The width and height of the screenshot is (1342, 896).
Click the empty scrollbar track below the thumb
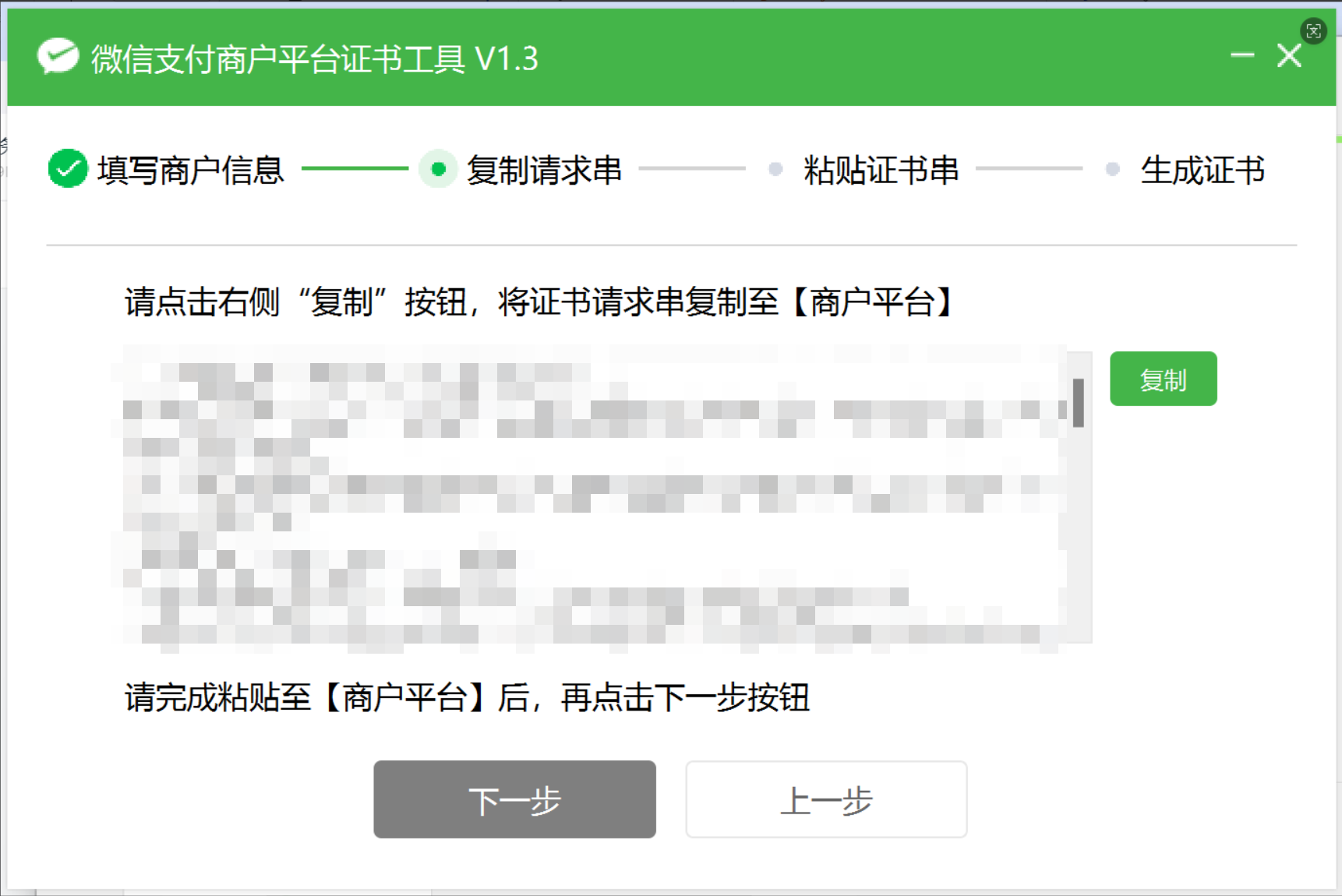pyautogui.click(x=1079, y=545)
